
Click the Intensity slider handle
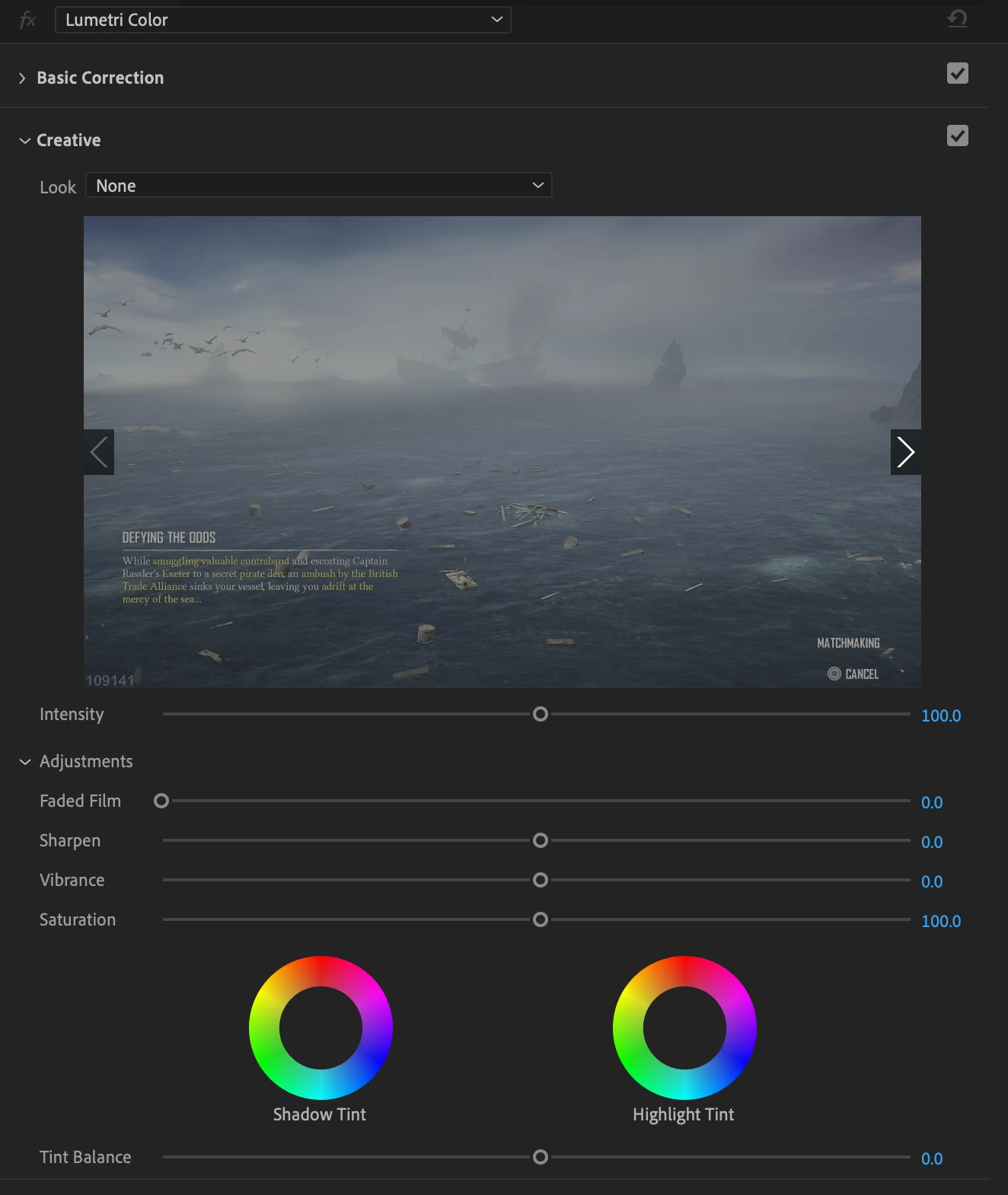[541, 714]
